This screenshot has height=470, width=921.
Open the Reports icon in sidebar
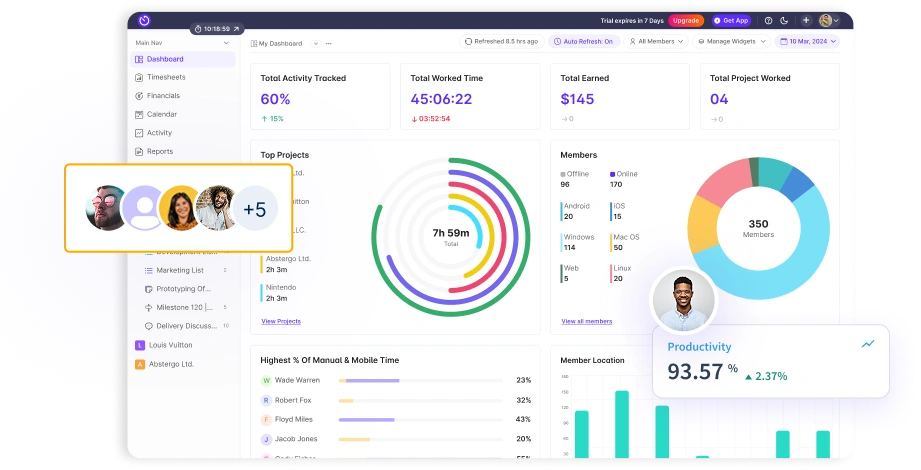139,152
